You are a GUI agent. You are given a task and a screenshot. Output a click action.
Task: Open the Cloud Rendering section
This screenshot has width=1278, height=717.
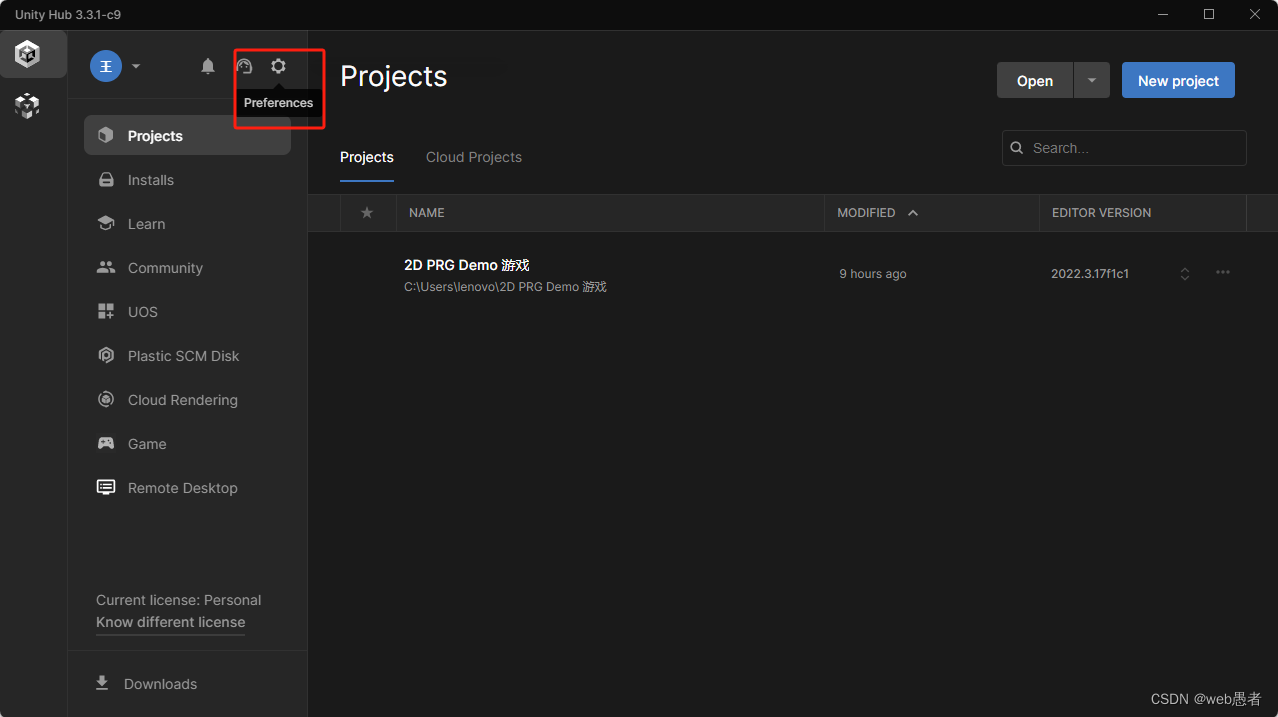(x=182, y=399)
